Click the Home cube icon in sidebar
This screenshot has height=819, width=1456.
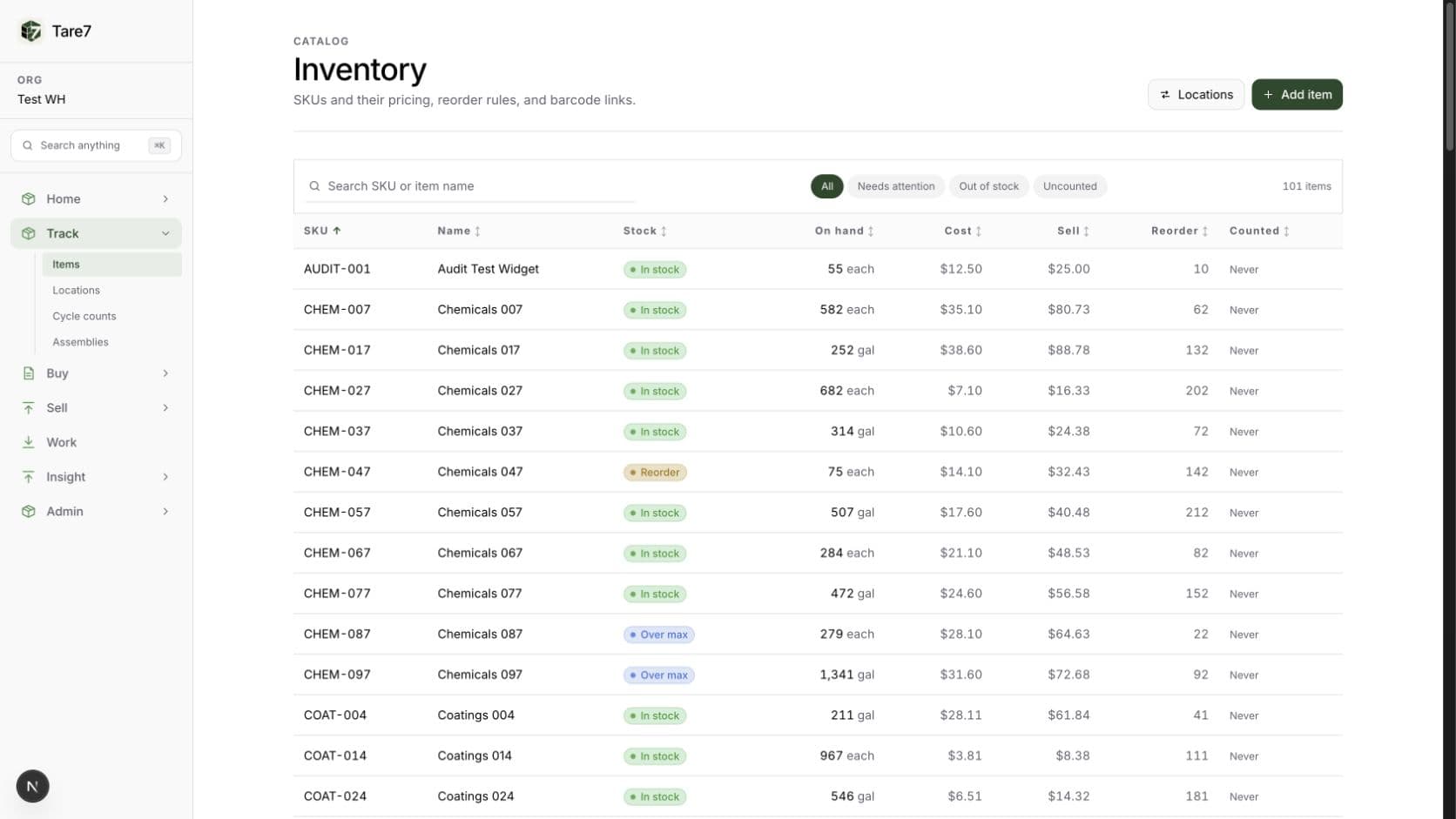click(29, 199)
